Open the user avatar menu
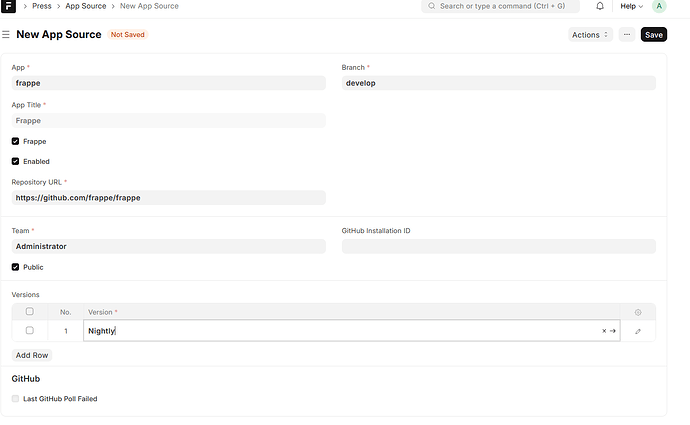 coord(659,6)
